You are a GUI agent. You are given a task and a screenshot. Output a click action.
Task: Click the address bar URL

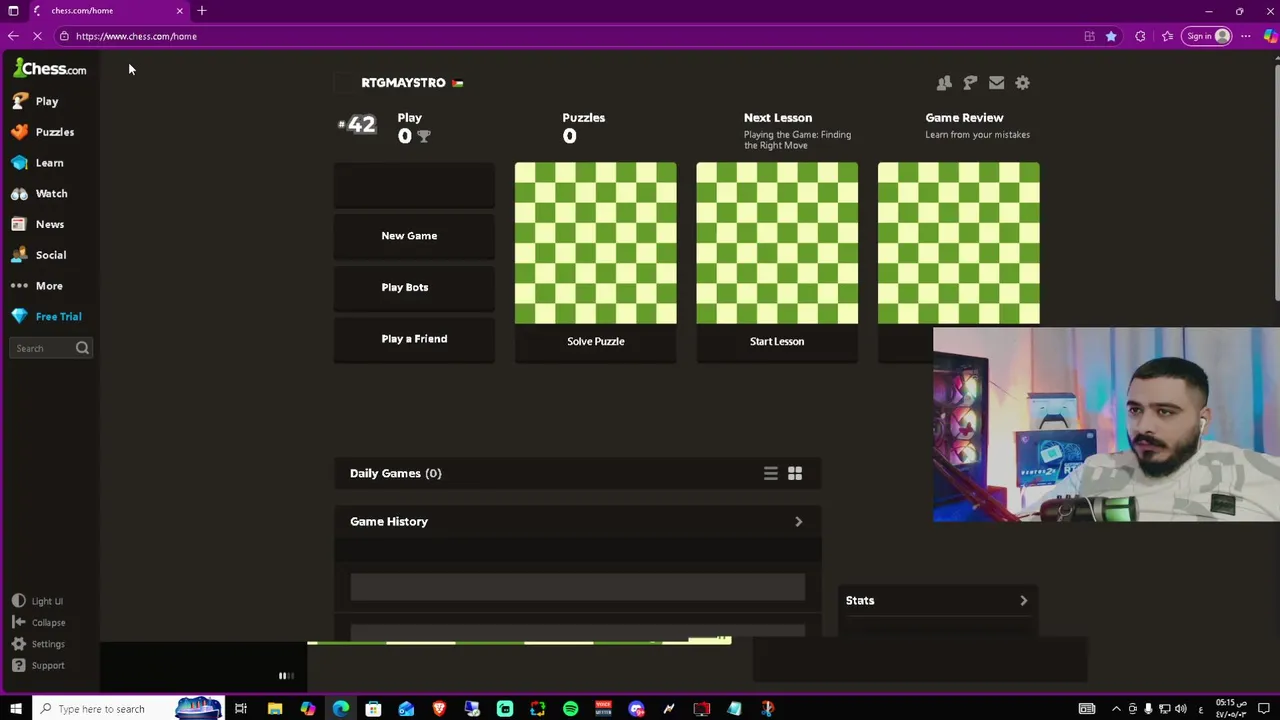point(136,36)
